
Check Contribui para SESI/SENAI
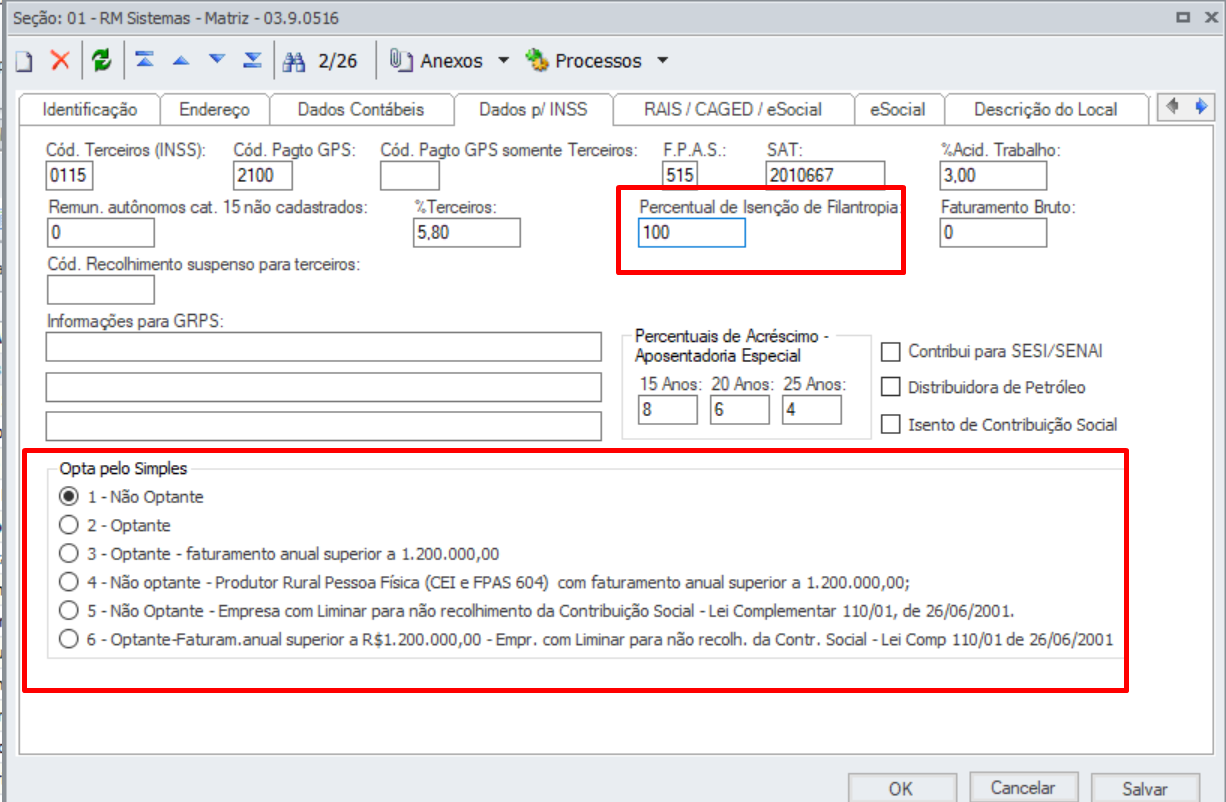point(891,351)
